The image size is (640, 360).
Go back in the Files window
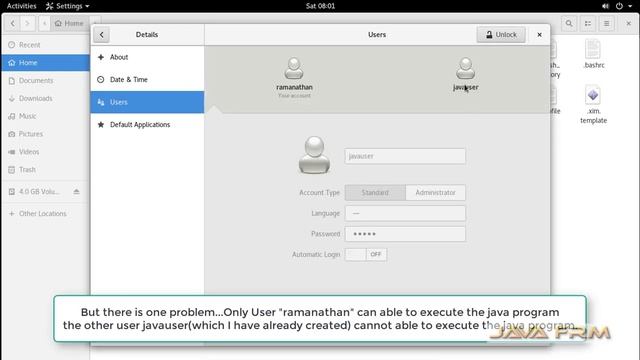click(x=13, y=23)
